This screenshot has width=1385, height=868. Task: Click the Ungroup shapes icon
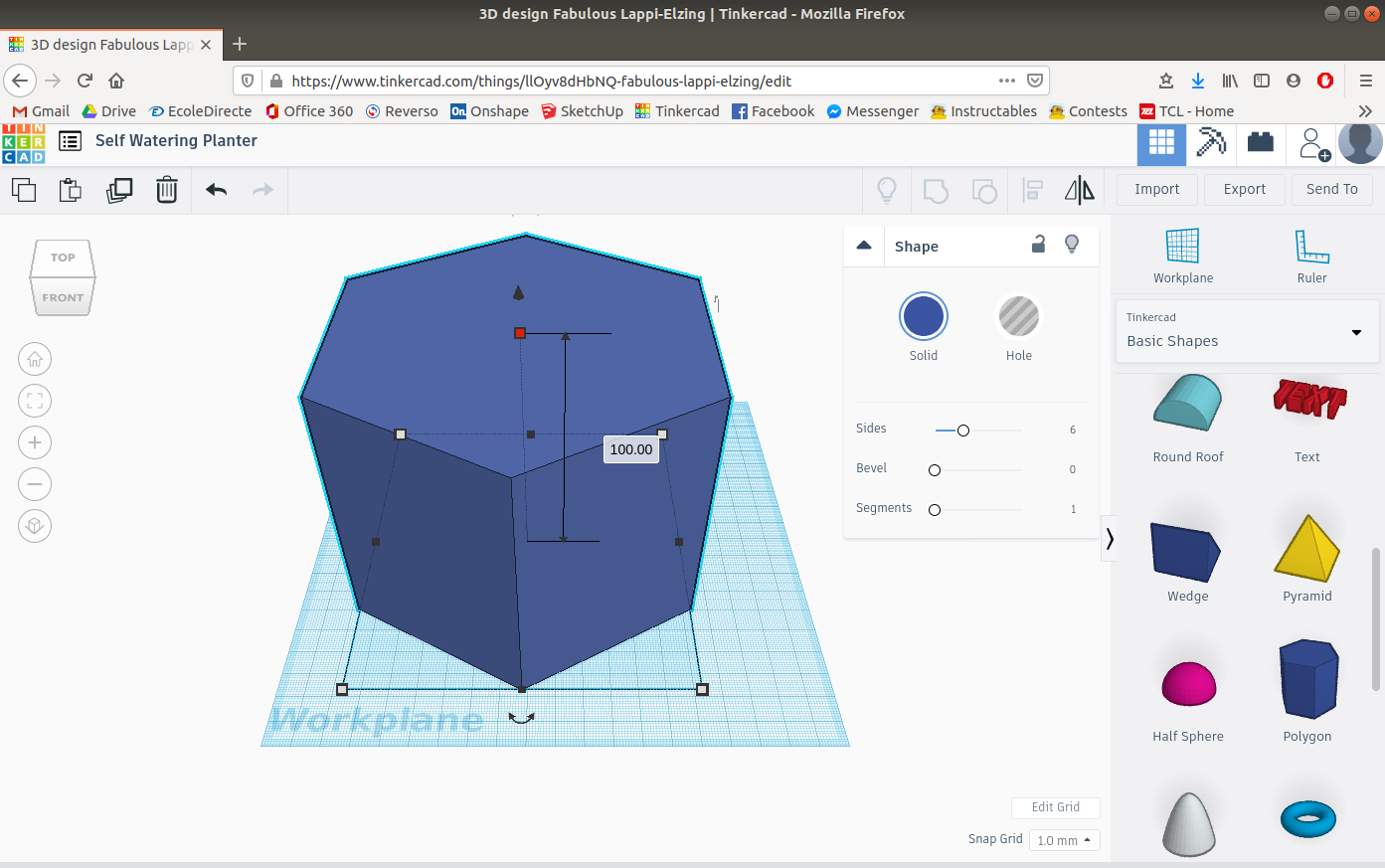984,190
